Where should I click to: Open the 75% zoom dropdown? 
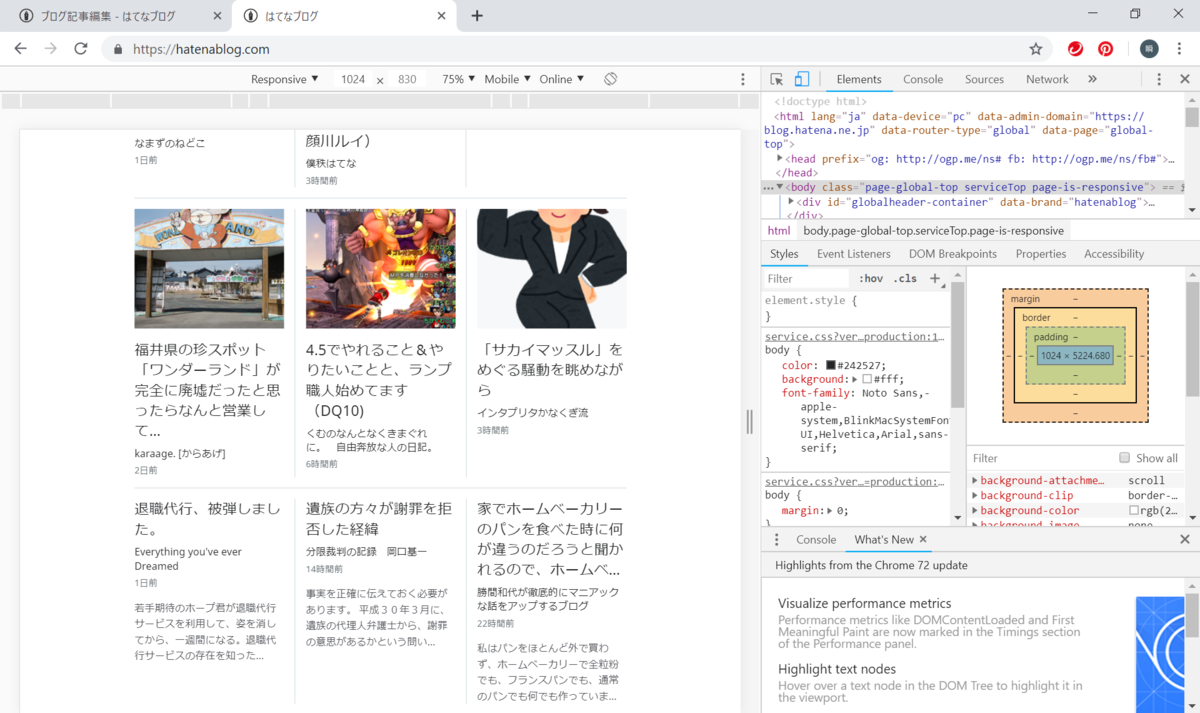coord(458,79)
